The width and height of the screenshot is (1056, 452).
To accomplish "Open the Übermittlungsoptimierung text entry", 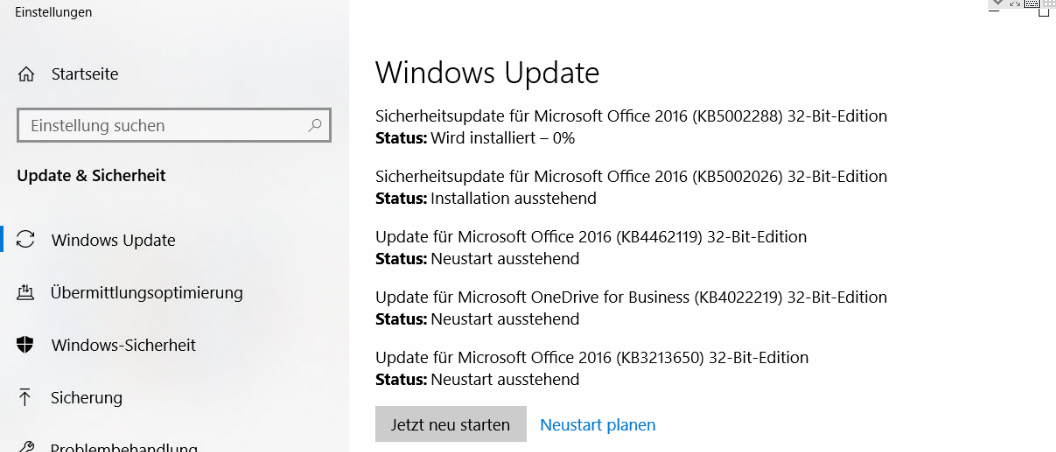I will (147, 293).
